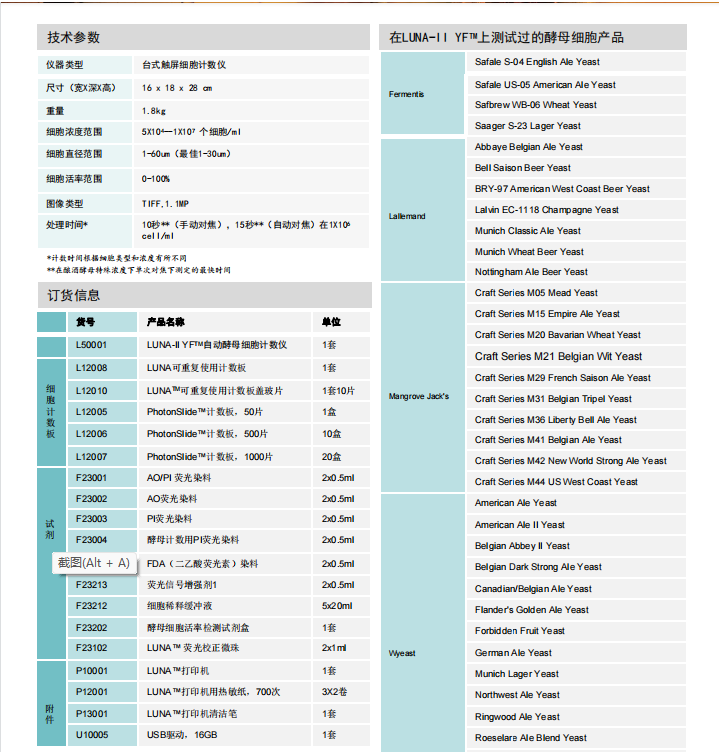Select Ringwood Ale Yeast
Viewport: 719px width, 752px height.
[517, 717]
